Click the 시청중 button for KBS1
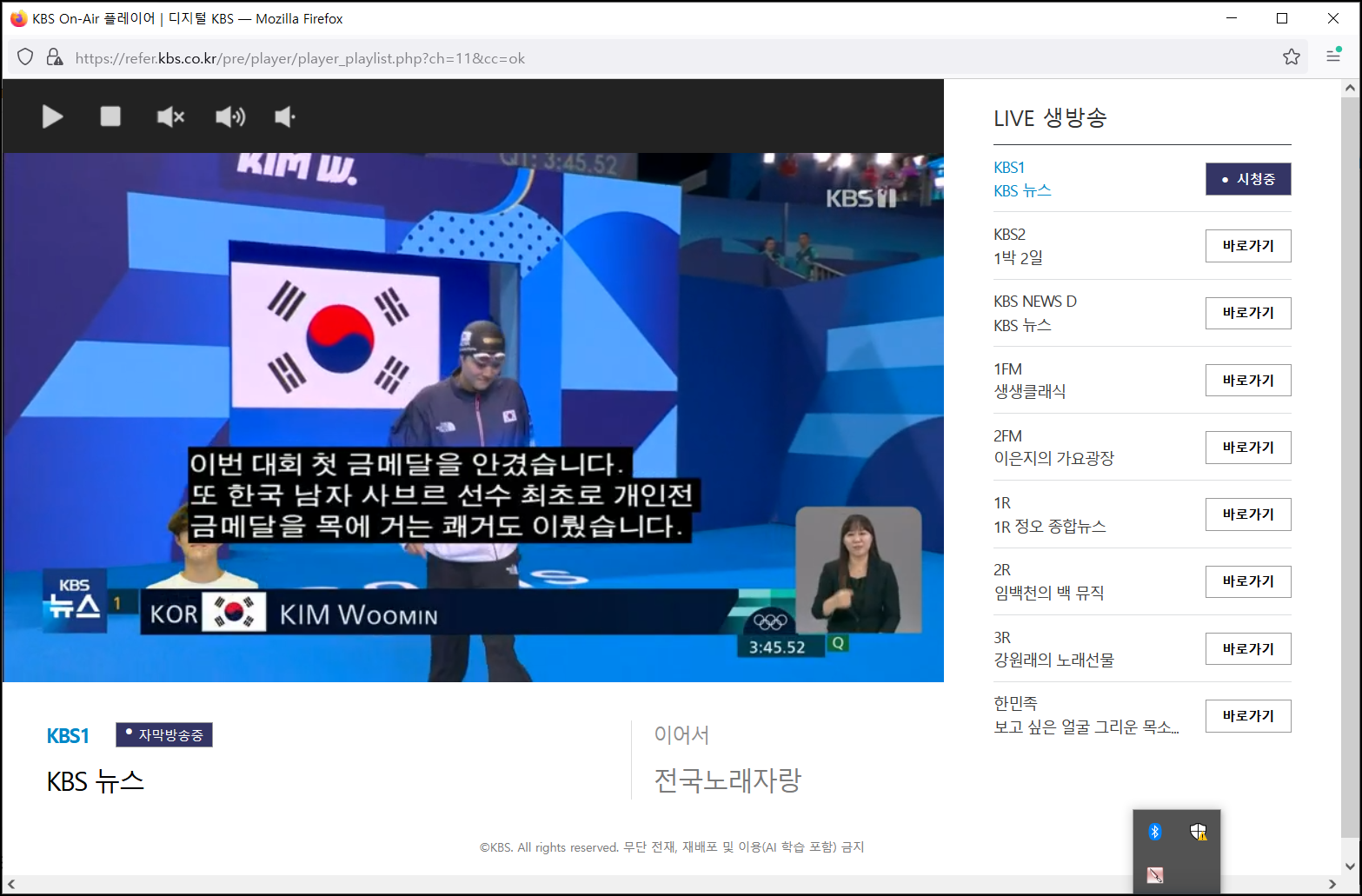 [1248, 179]
